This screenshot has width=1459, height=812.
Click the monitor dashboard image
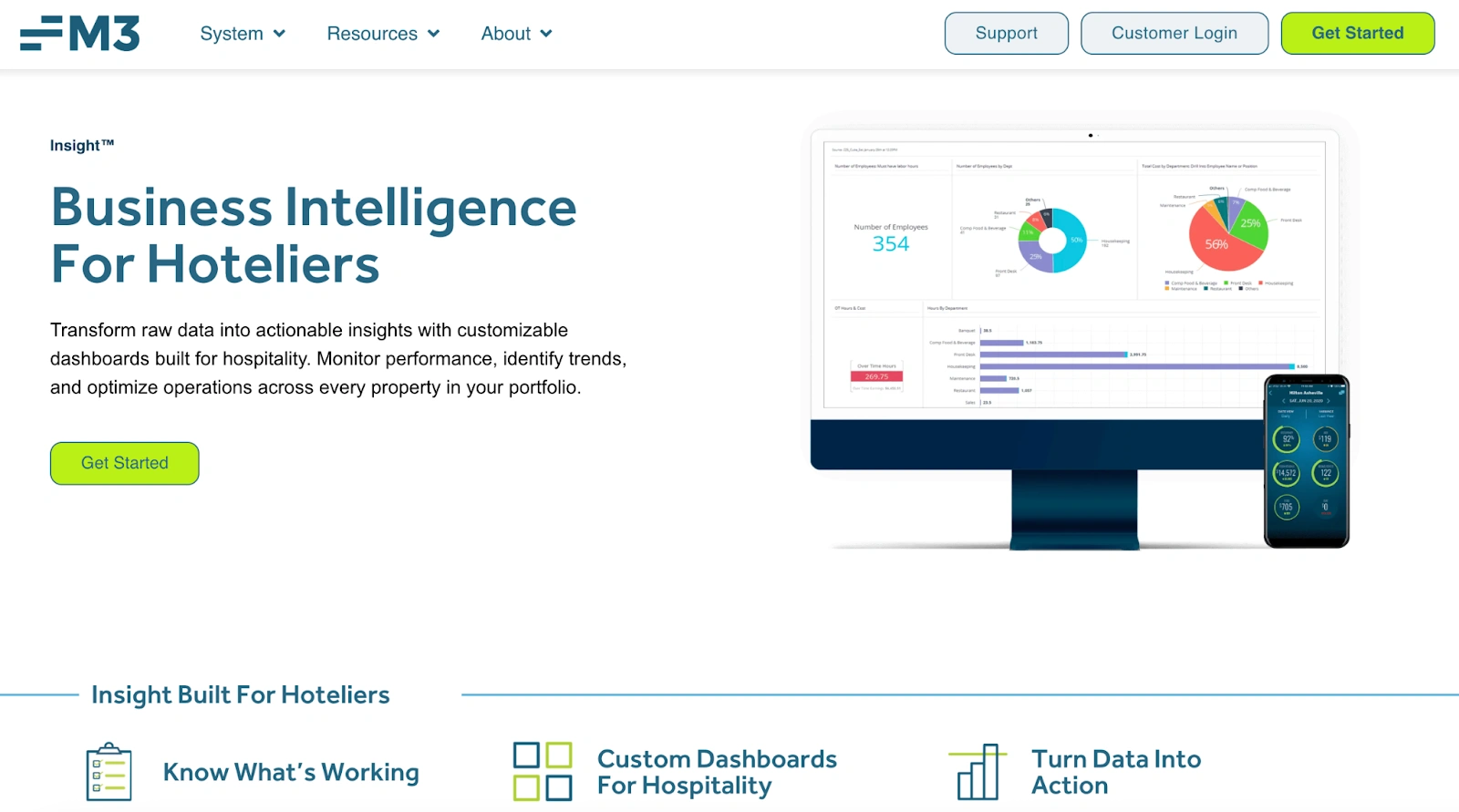[1074, 337]
